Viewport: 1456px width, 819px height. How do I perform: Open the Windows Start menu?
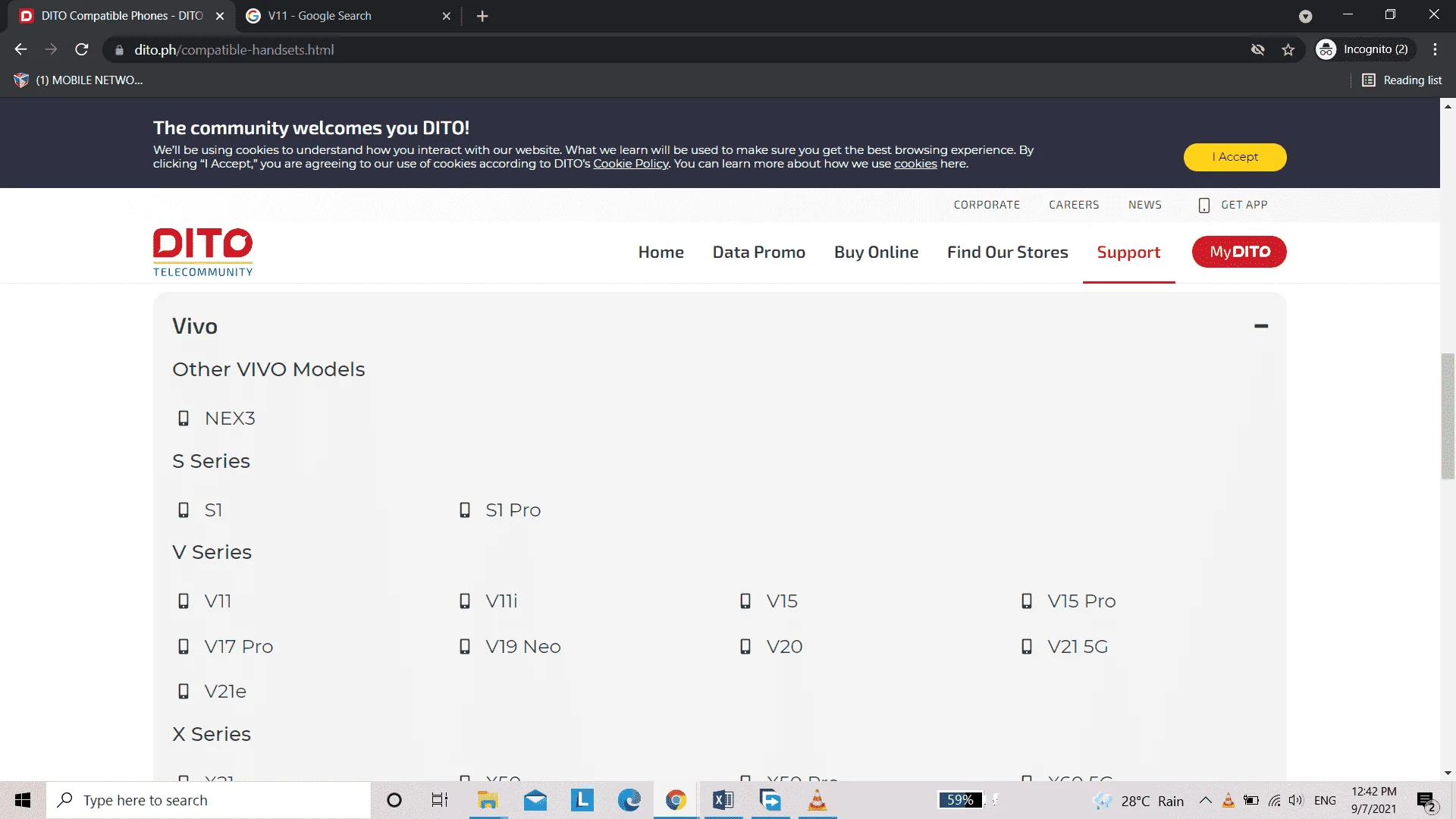coord(23,800)
